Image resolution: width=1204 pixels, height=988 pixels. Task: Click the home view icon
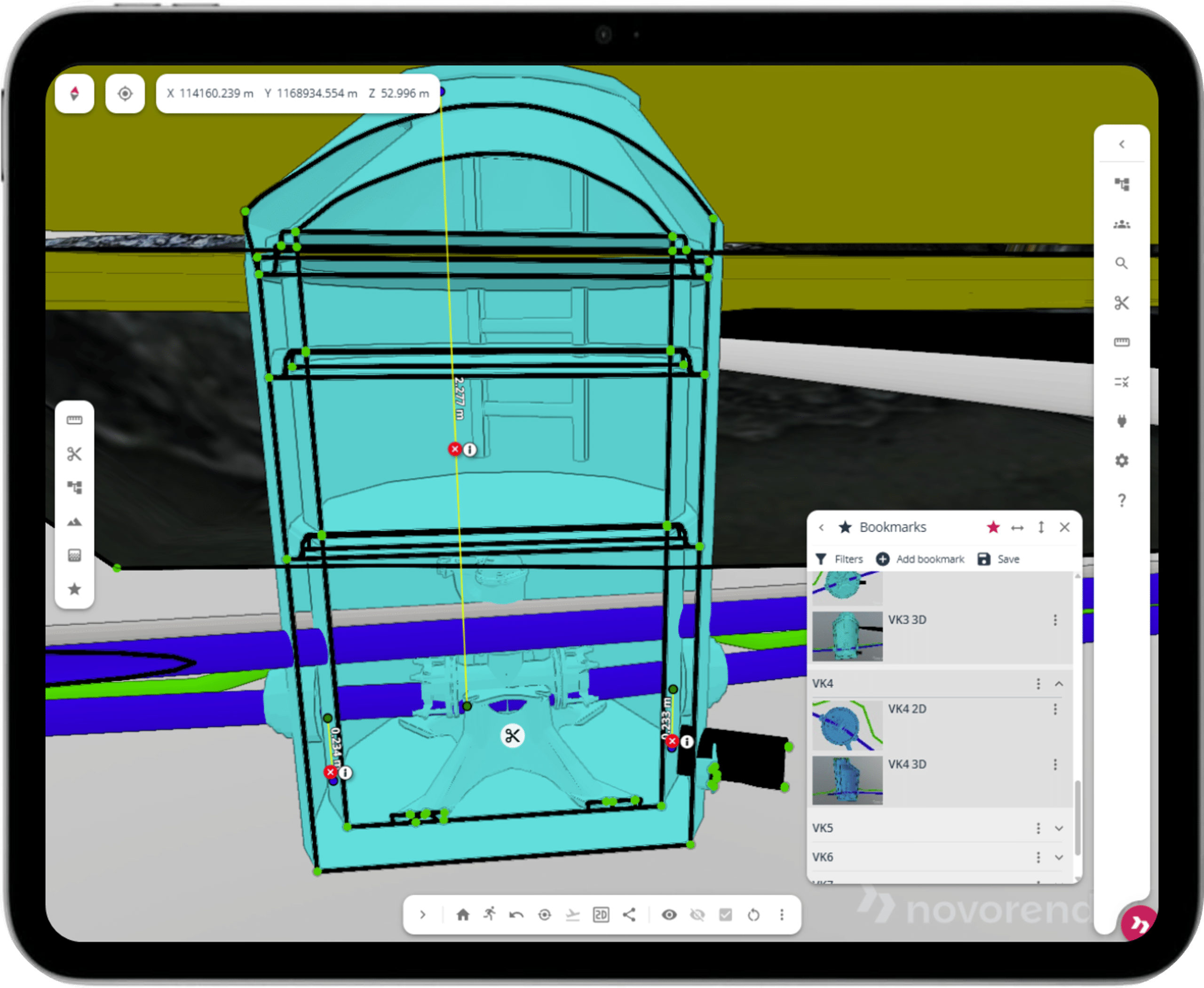(x=463, y=915)
